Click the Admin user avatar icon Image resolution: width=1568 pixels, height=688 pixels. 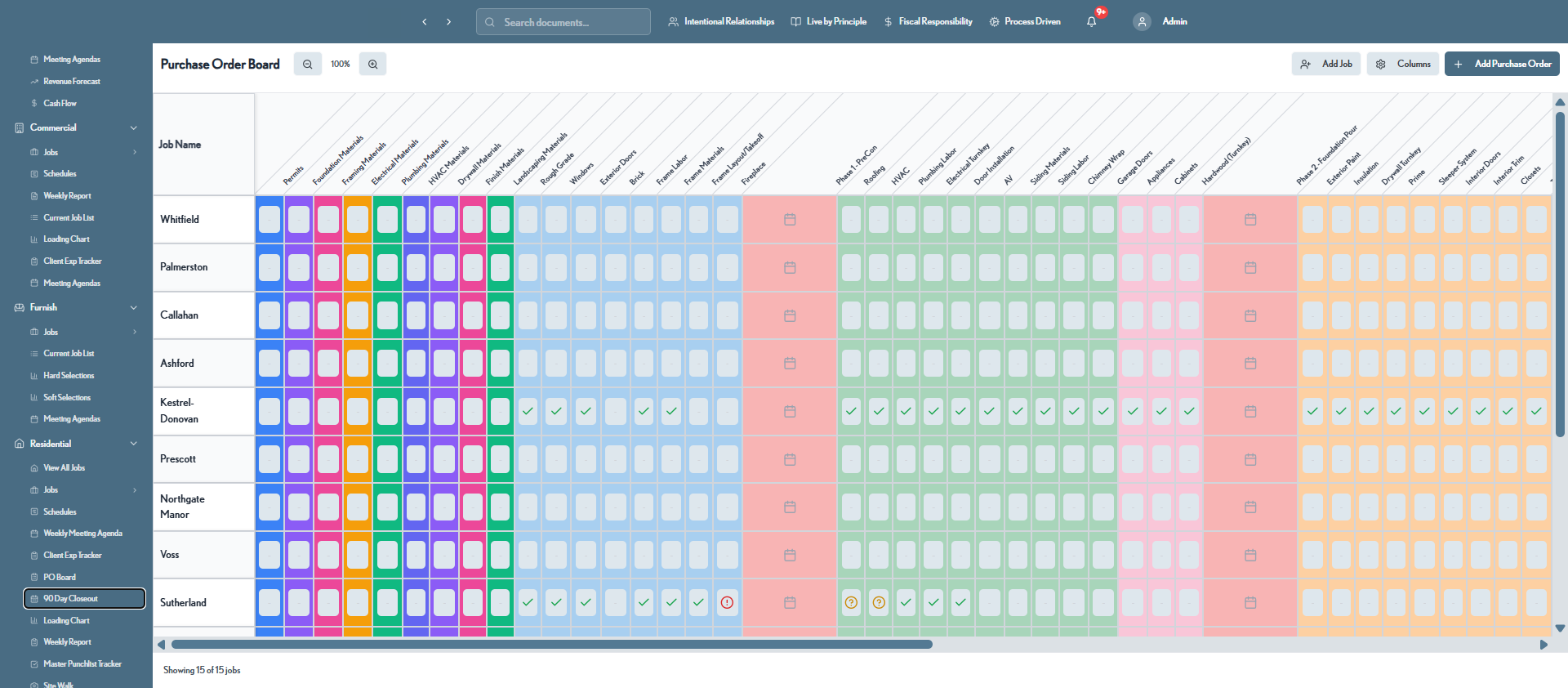pyautogui.click(x=1142, y=22)
